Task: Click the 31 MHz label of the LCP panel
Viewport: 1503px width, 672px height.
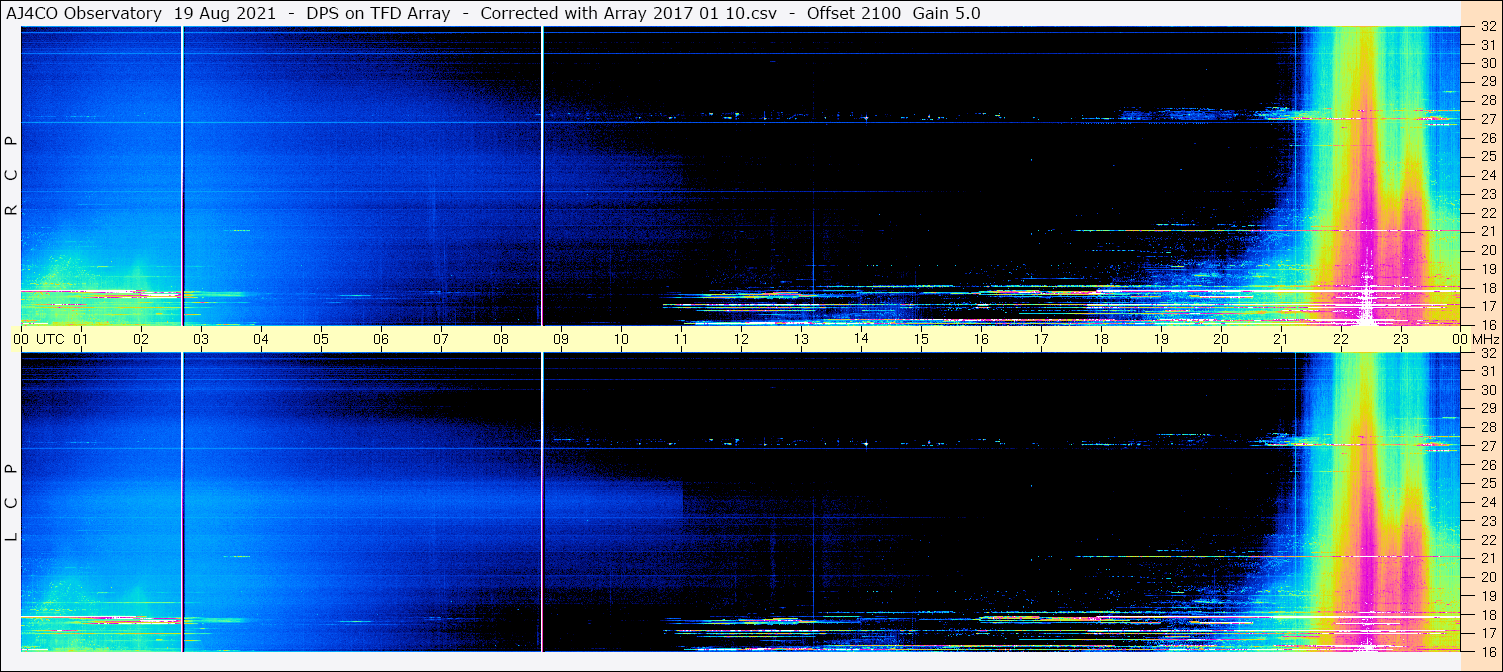Action: click(x=1487, y=371)
